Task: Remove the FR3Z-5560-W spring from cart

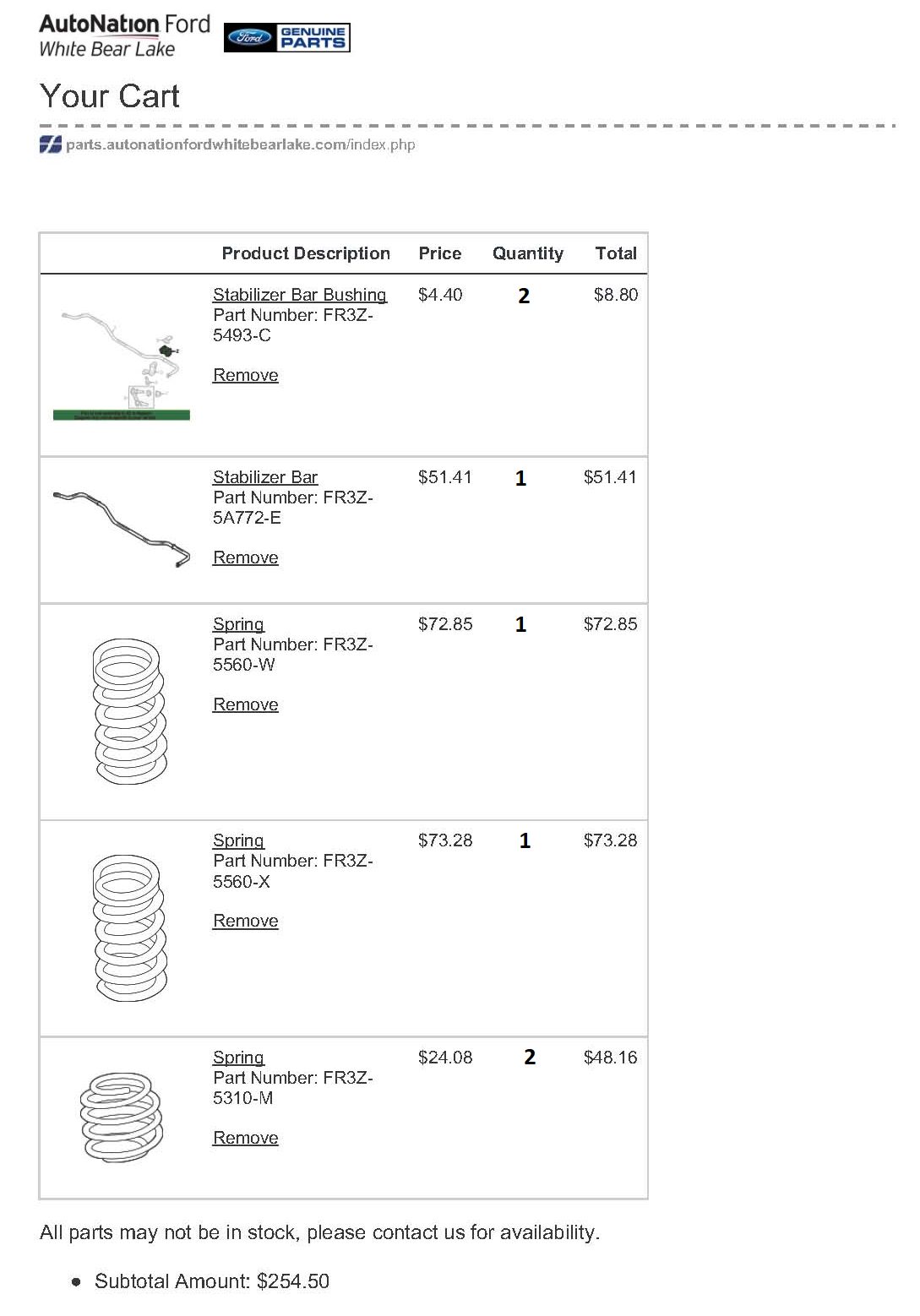Action: (x=245, y=704)
